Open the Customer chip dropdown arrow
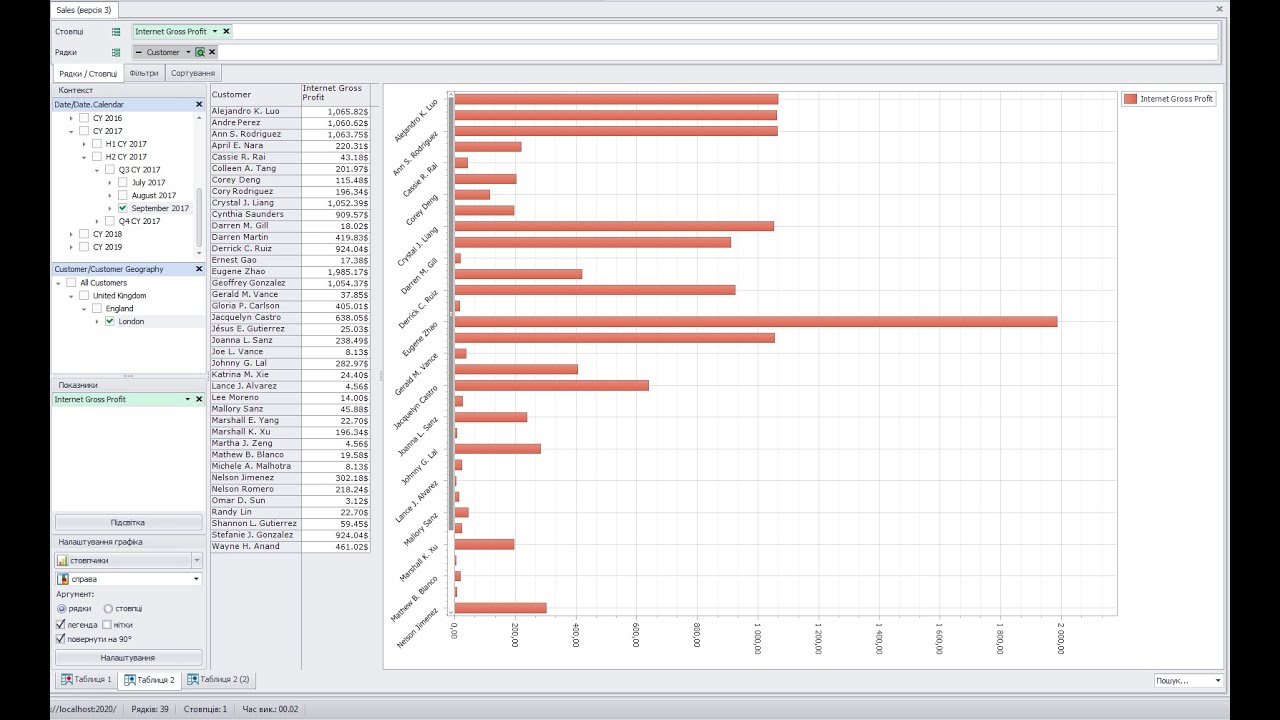 pos(188,52)
